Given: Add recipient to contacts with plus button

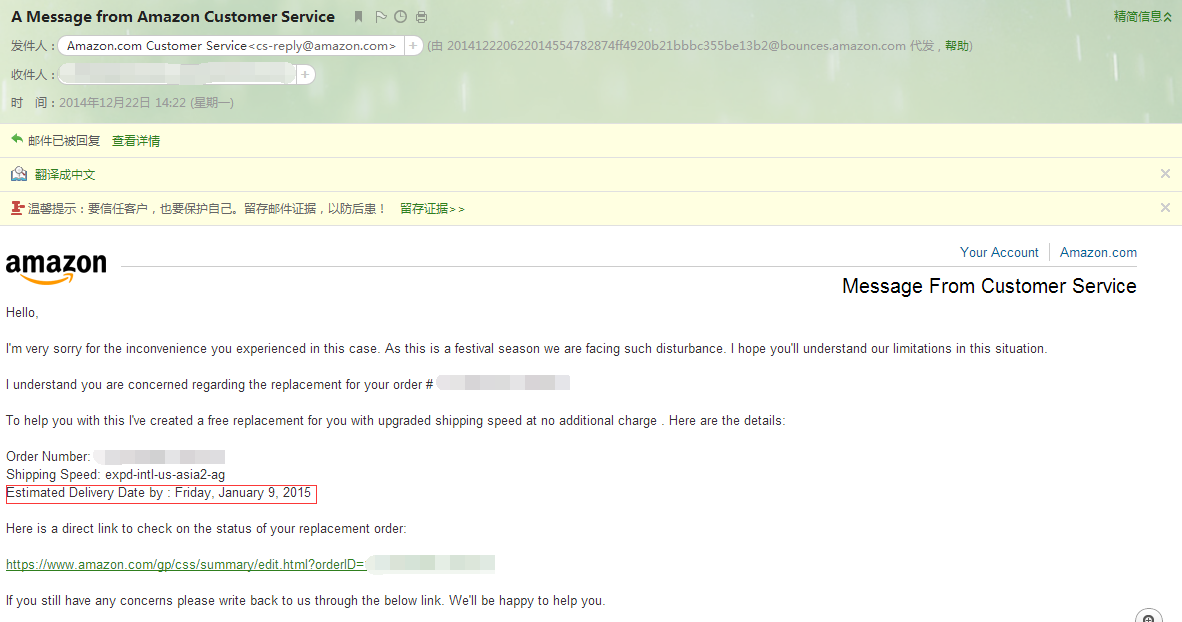Looking at the screenshot, I should coord(305,75).
